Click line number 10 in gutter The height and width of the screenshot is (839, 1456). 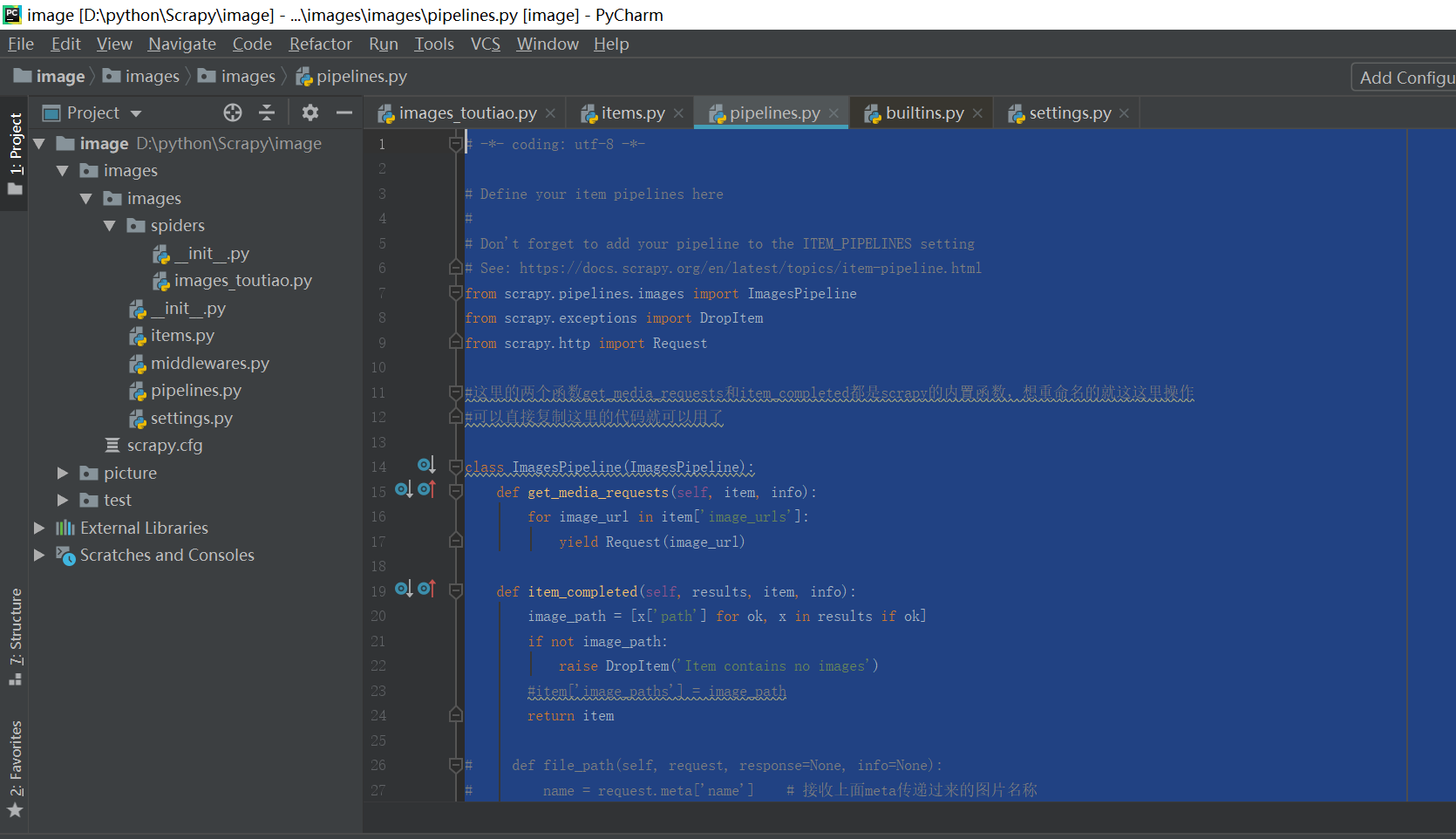(x=378, y=368)
